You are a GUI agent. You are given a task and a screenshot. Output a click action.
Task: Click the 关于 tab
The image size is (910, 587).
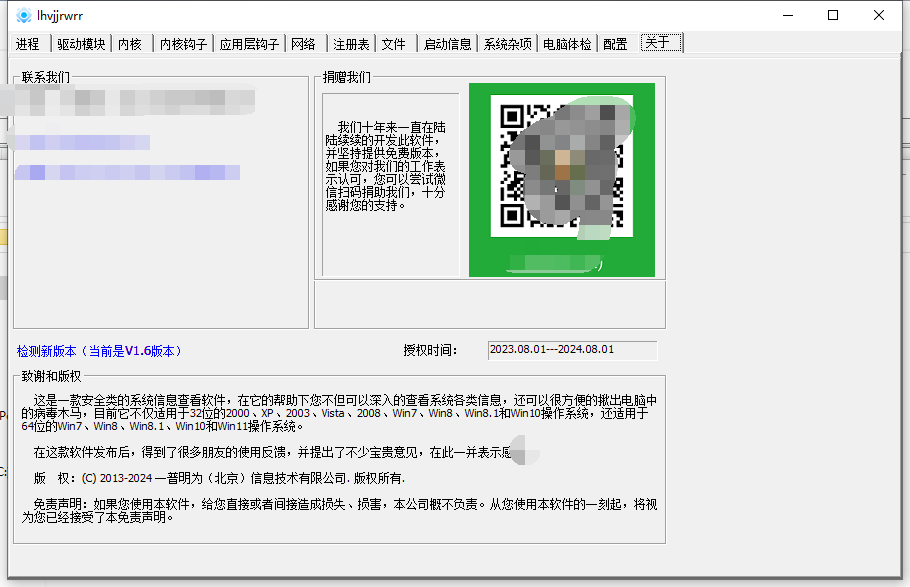(662, 42)
